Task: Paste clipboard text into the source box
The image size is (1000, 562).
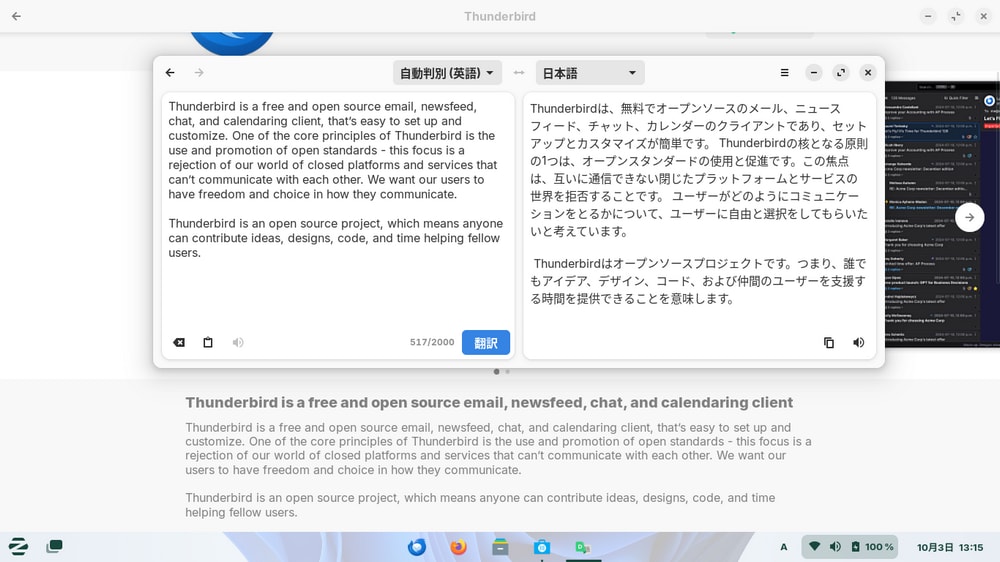Action: (208, 342)
